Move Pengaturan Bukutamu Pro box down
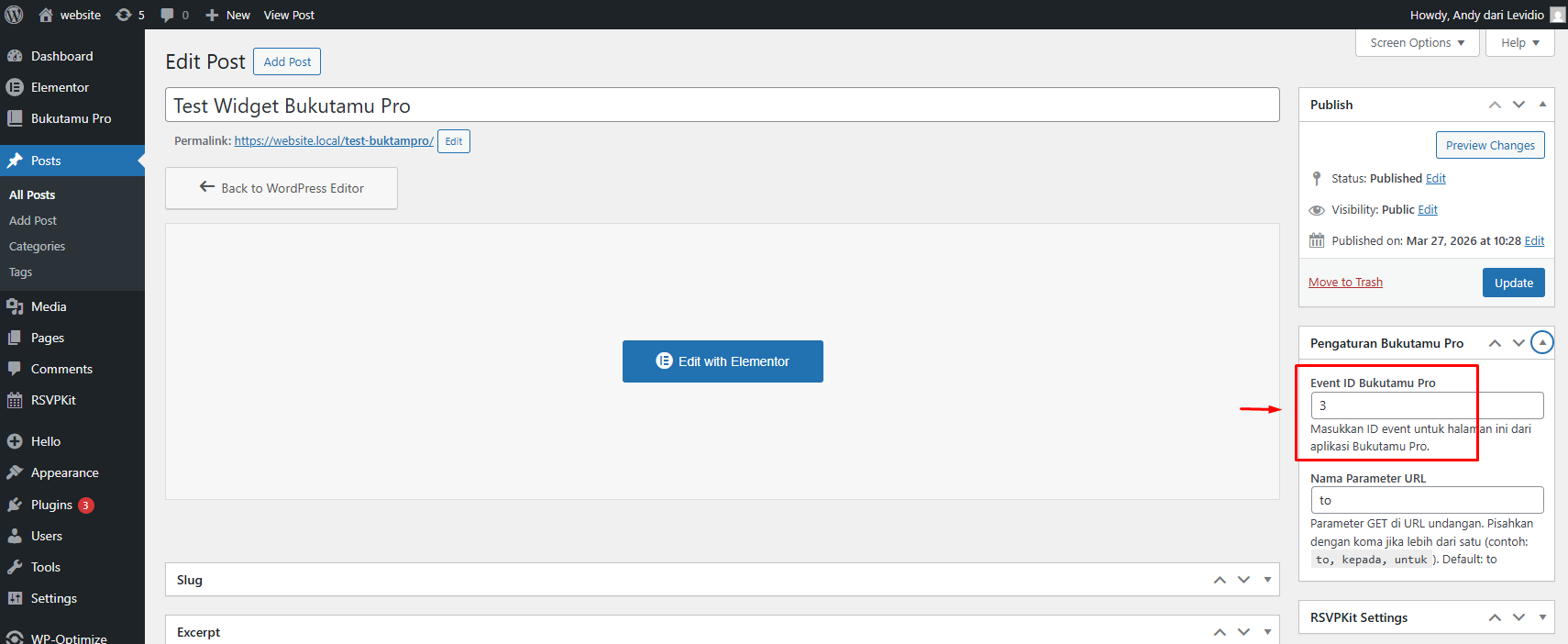Image resolution: width=1568 pixels, height=644 pixels. point(1518,343)
